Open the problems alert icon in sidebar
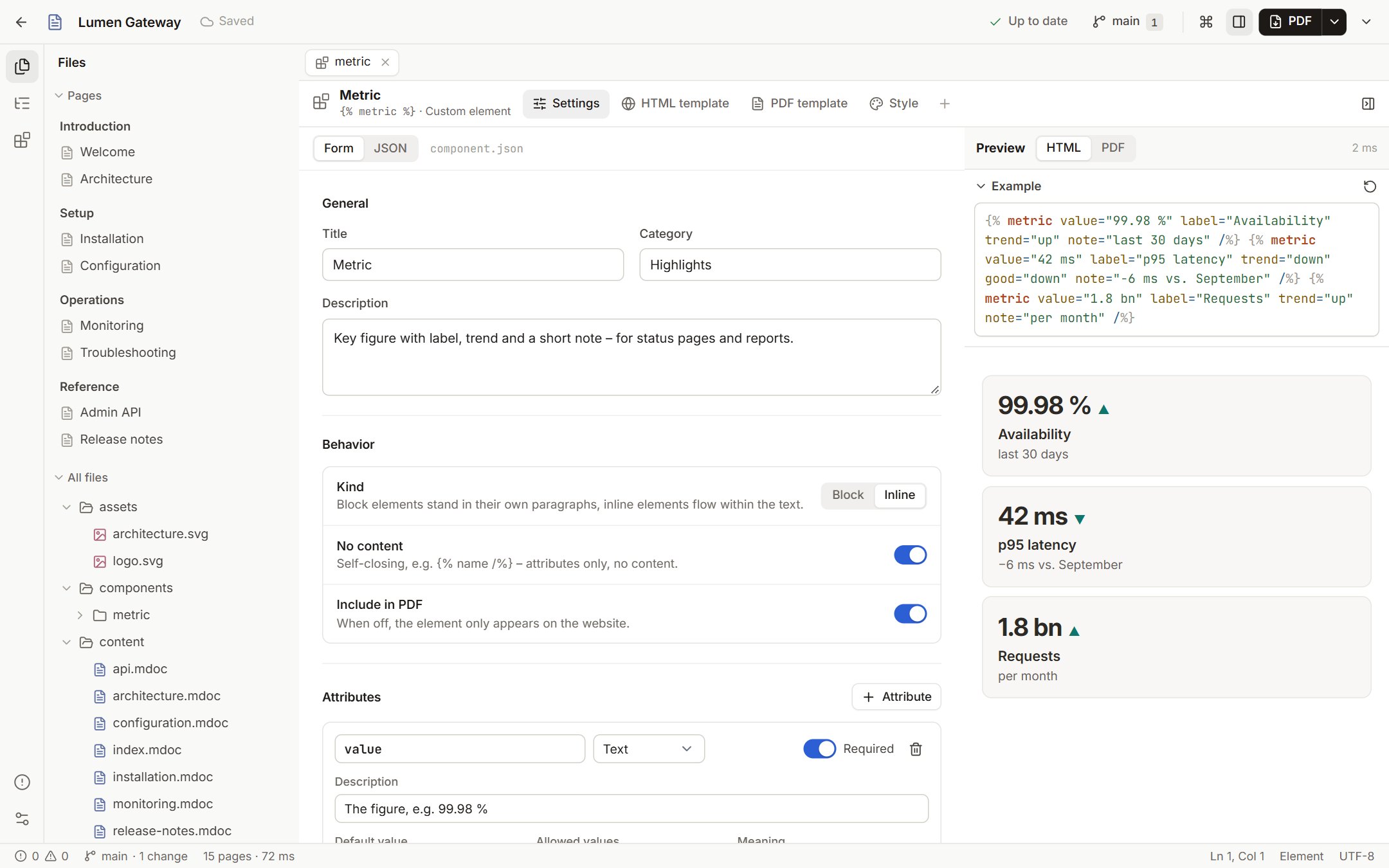 click(x=22, y=782)
